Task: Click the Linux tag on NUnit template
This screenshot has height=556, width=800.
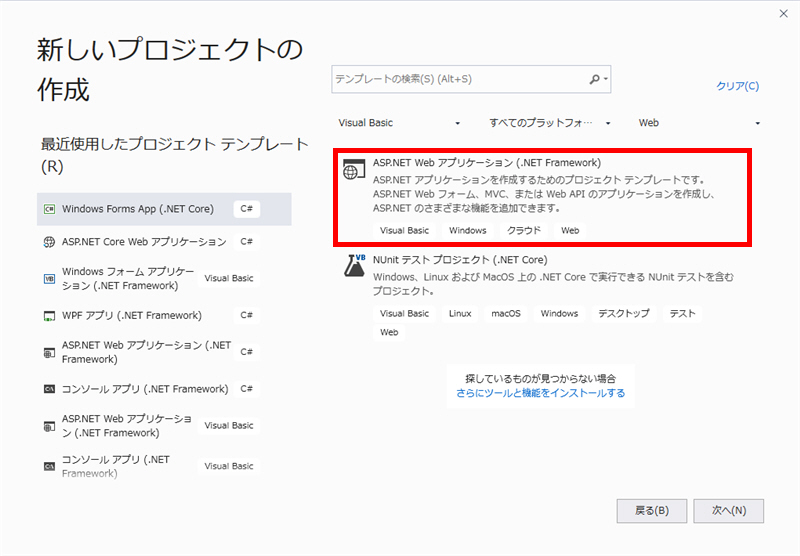Action: [460, 314]
